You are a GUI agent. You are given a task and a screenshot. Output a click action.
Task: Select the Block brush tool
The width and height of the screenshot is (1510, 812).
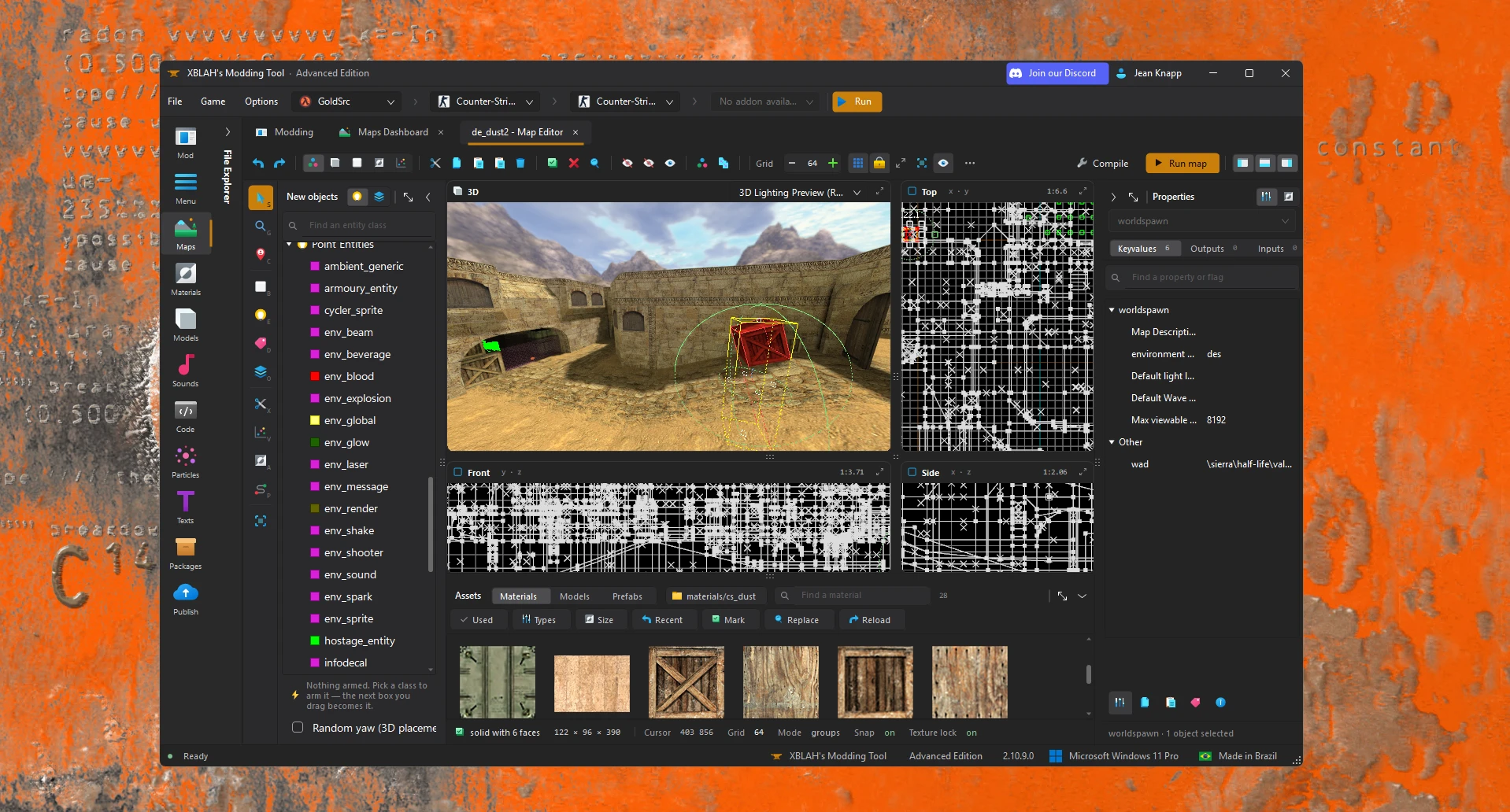tap(261, 286)
